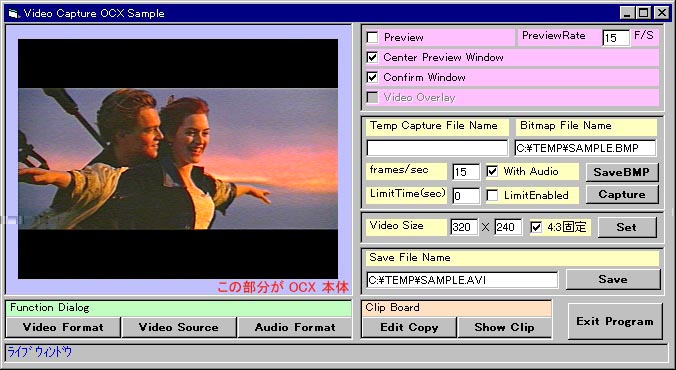Uncheck Center Preview Window
Screen dimensions: 676x370
[372, 57]
